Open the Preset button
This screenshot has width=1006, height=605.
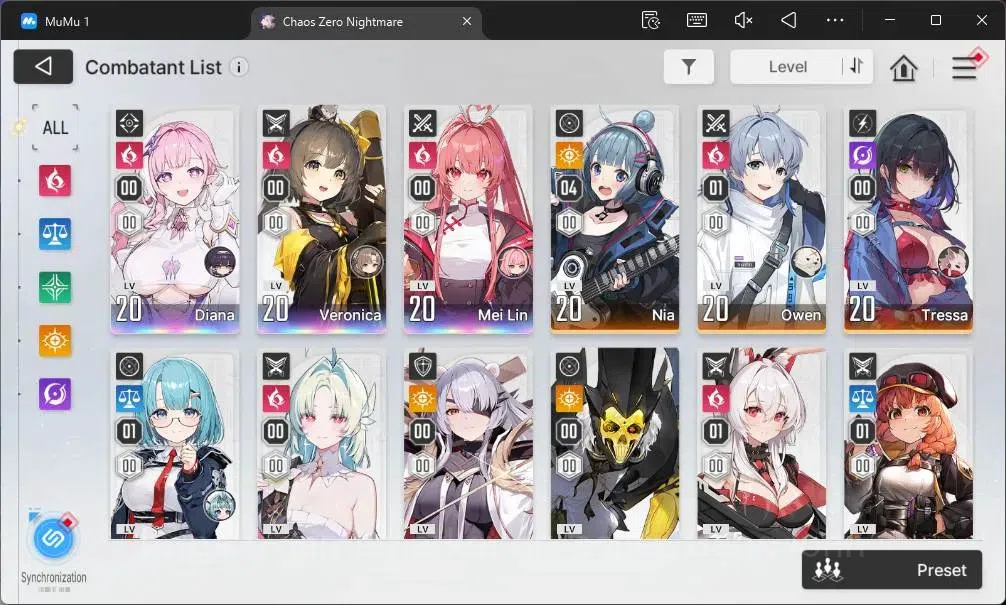click(x=892, y=570)
